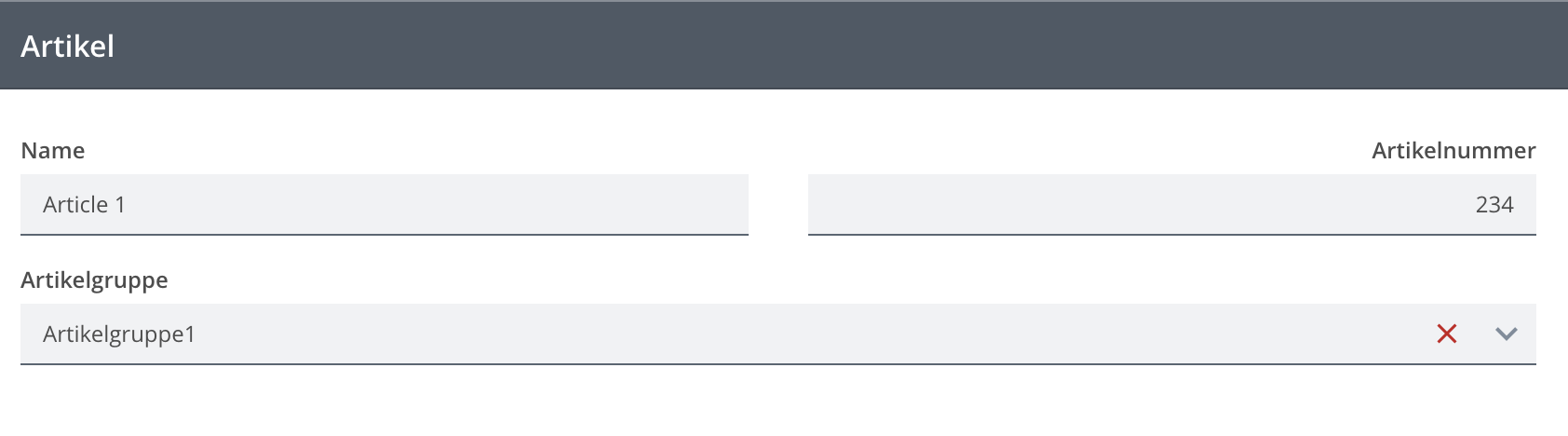Image resolution: width=1568 pixels, height=436 pixels.
Task: Place cursor at the '234' value
Action: [1494, 205]
